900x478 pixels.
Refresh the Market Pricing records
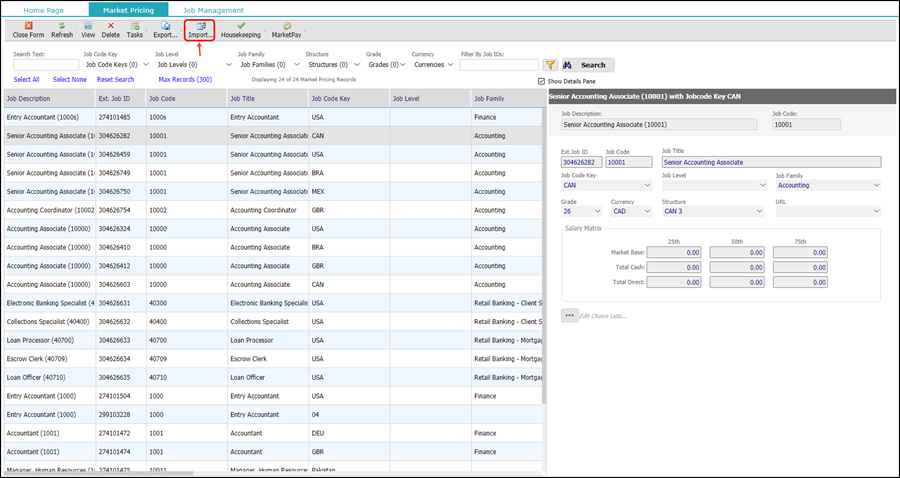click(x=62, y=30)
